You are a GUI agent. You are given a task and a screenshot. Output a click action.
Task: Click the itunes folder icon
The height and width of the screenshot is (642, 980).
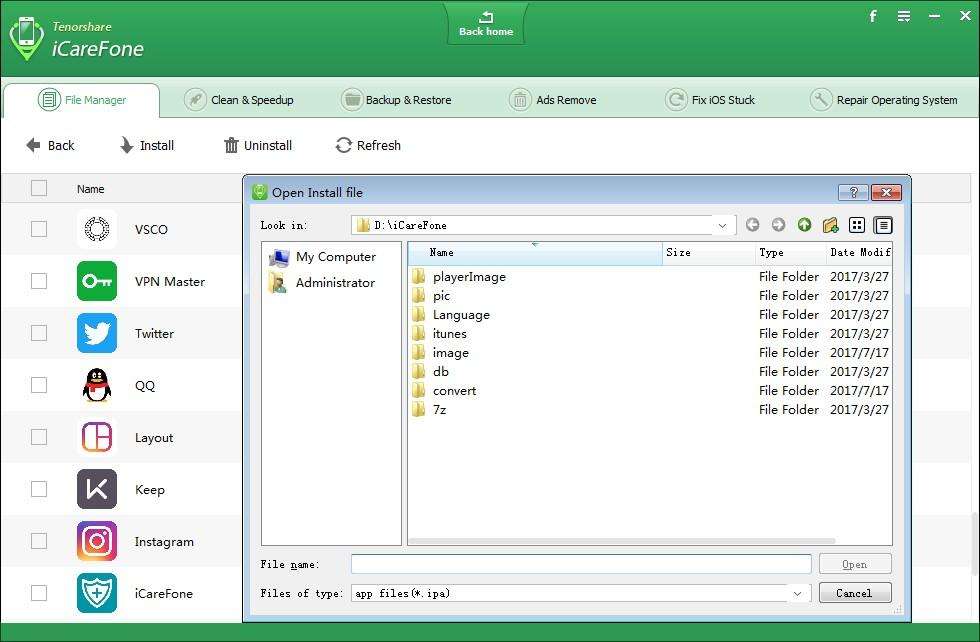419,333
